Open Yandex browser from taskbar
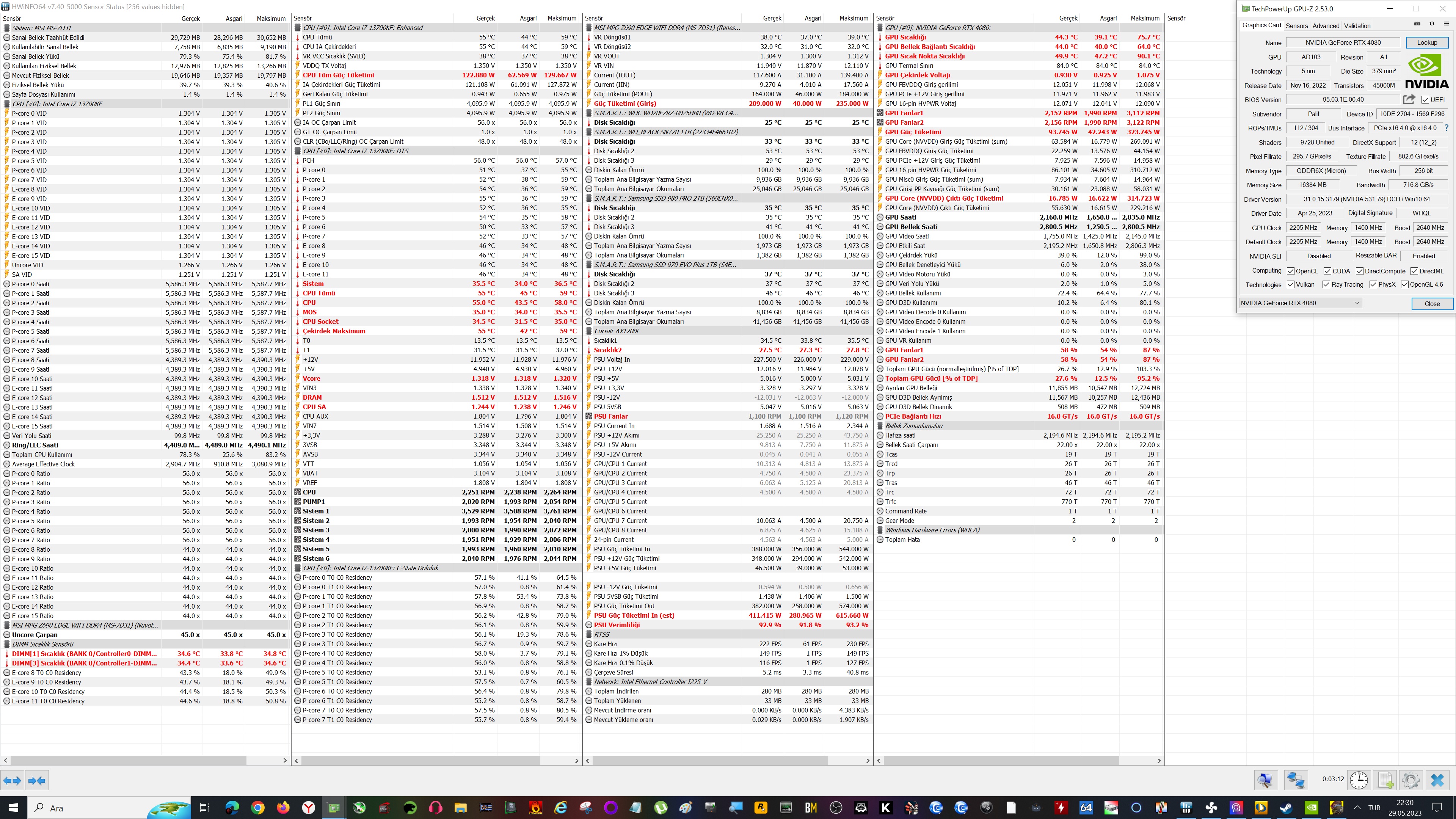 (x=309, y=808)
